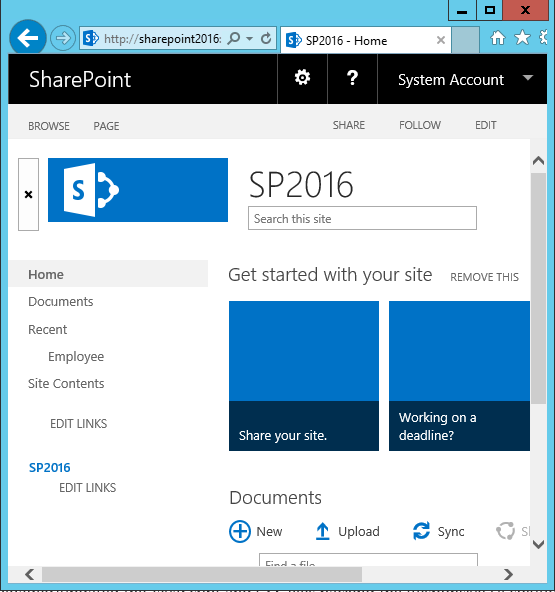The image size is (555, 592).
Task: Open the Help question mark
Action: pyautogui.click(x=352, y=78)
